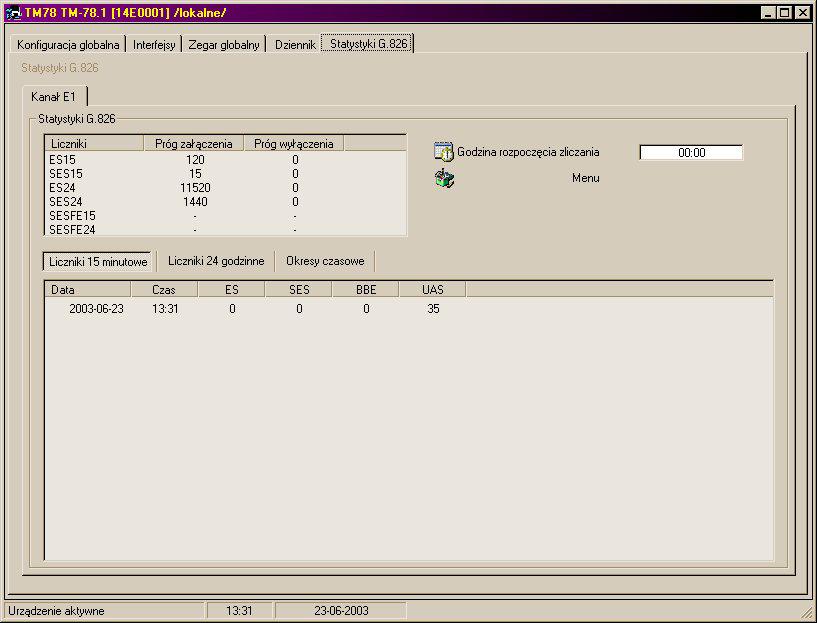Close the TM78 window

tap(803, 13)
